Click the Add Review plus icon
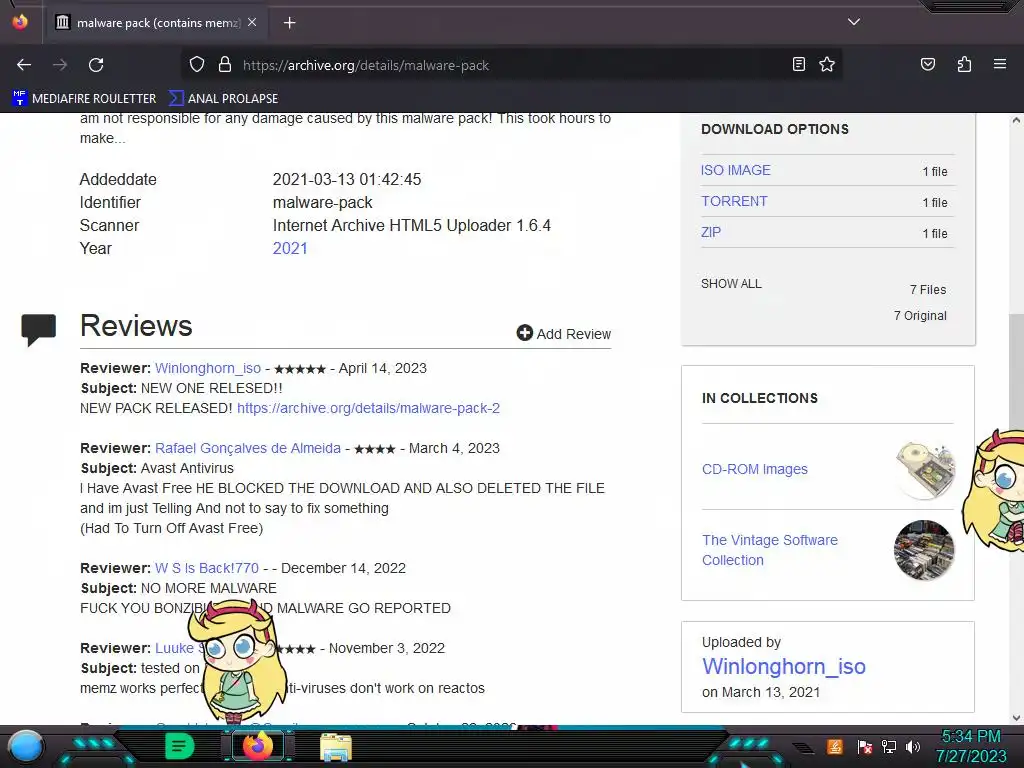 tap(524, 333)
